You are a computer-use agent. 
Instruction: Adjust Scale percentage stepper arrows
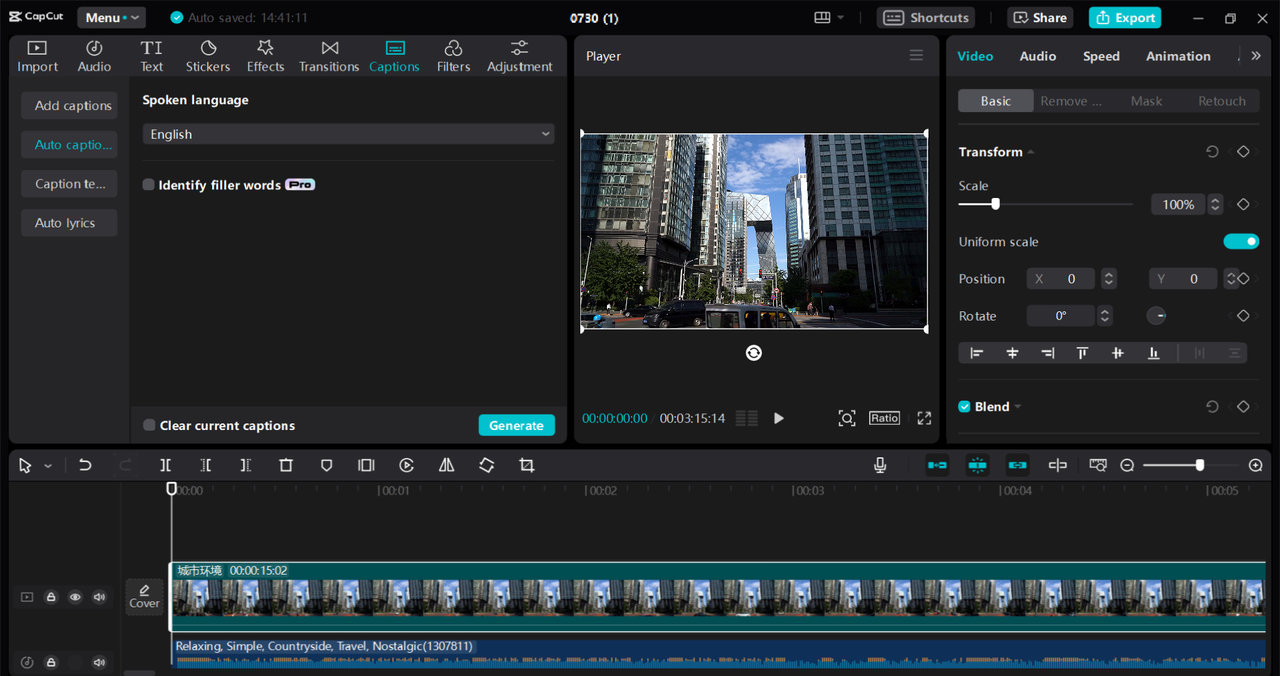[1215, 204]
